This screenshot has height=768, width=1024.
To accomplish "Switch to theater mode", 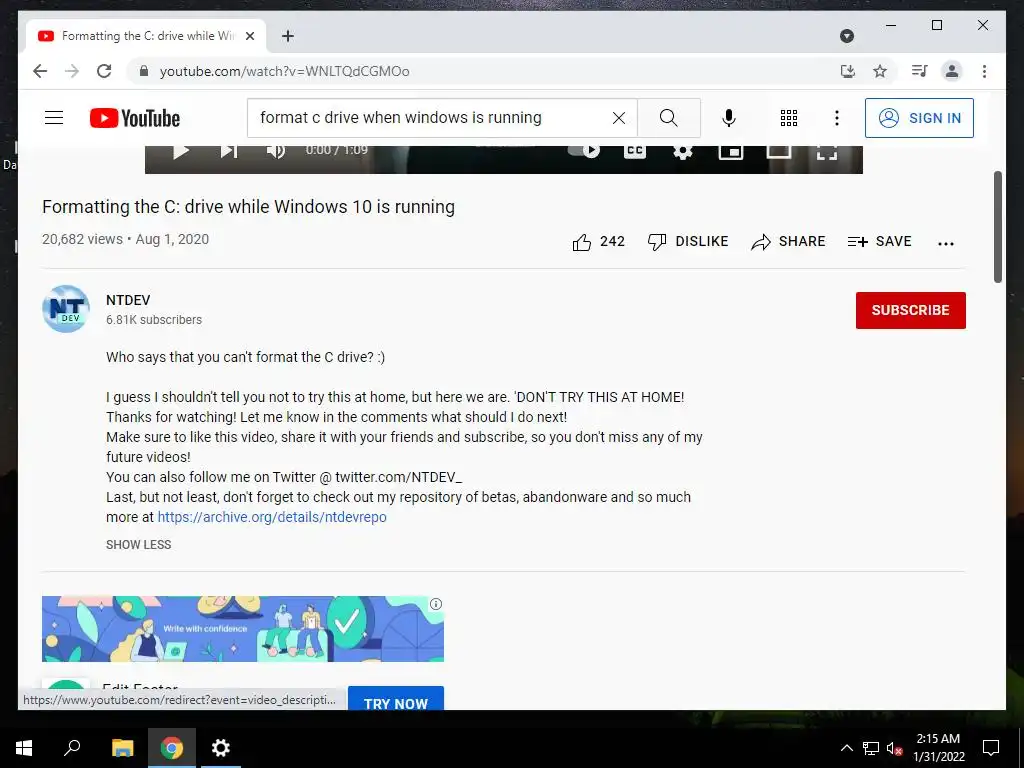I will (778, 152).
